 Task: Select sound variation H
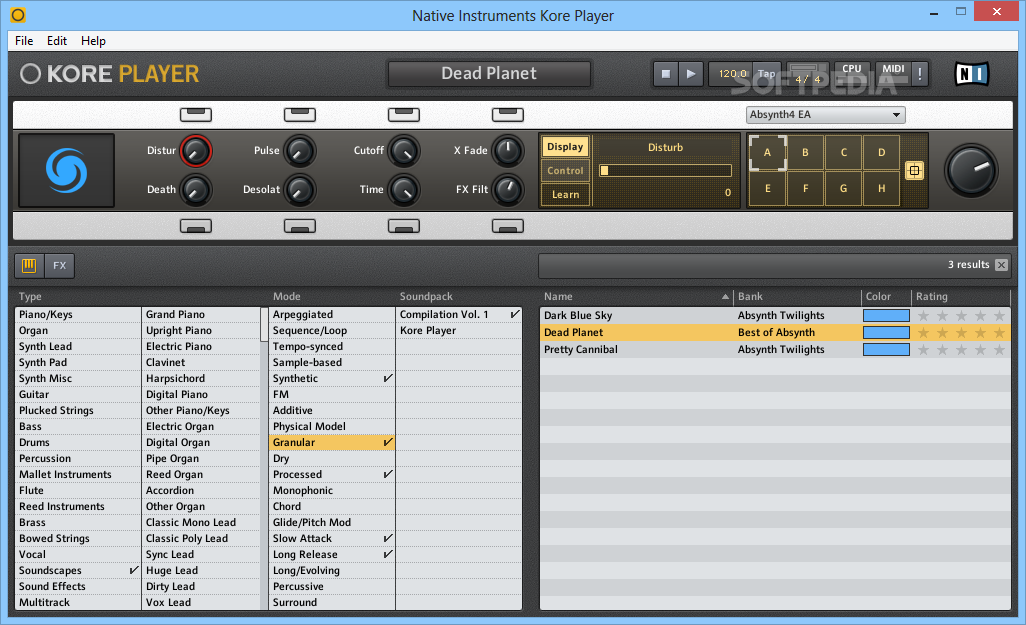click(x=881, y=188)
